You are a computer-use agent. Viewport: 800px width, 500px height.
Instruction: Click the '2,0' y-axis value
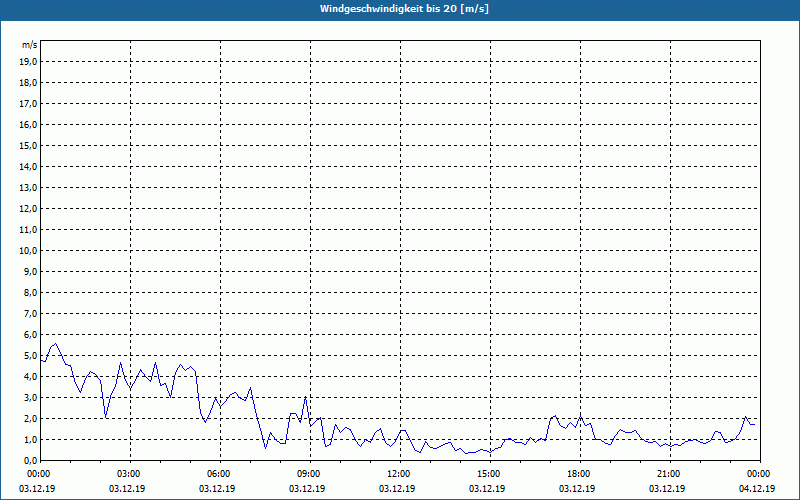click(x=31, y=418)
